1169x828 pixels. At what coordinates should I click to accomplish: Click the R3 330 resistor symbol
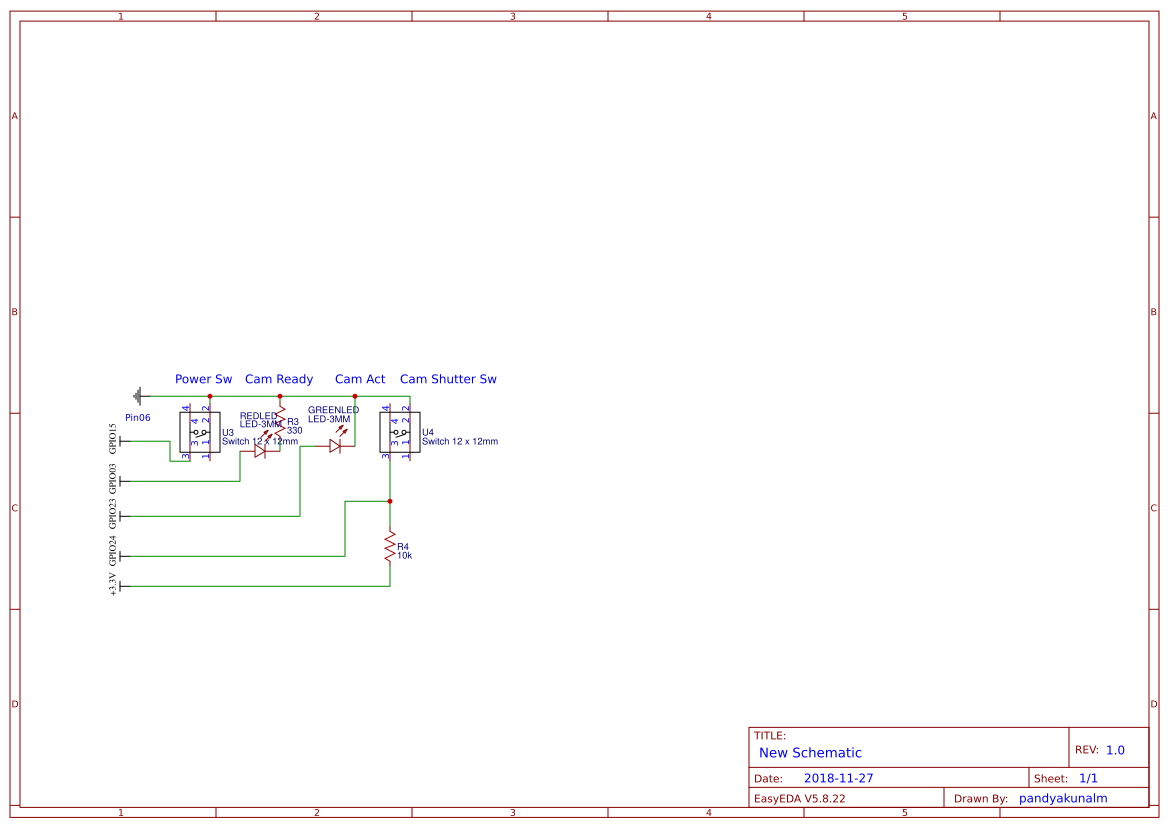point(281,421)
